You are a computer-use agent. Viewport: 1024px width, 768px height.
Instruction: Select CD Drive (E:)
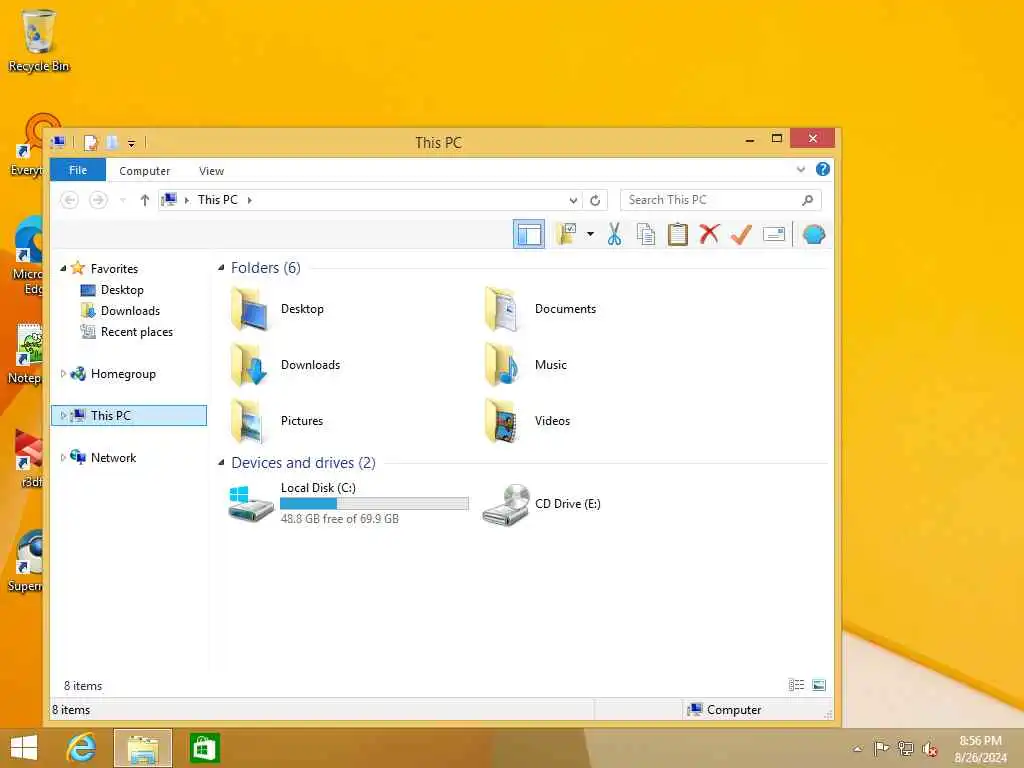(542, 504)
